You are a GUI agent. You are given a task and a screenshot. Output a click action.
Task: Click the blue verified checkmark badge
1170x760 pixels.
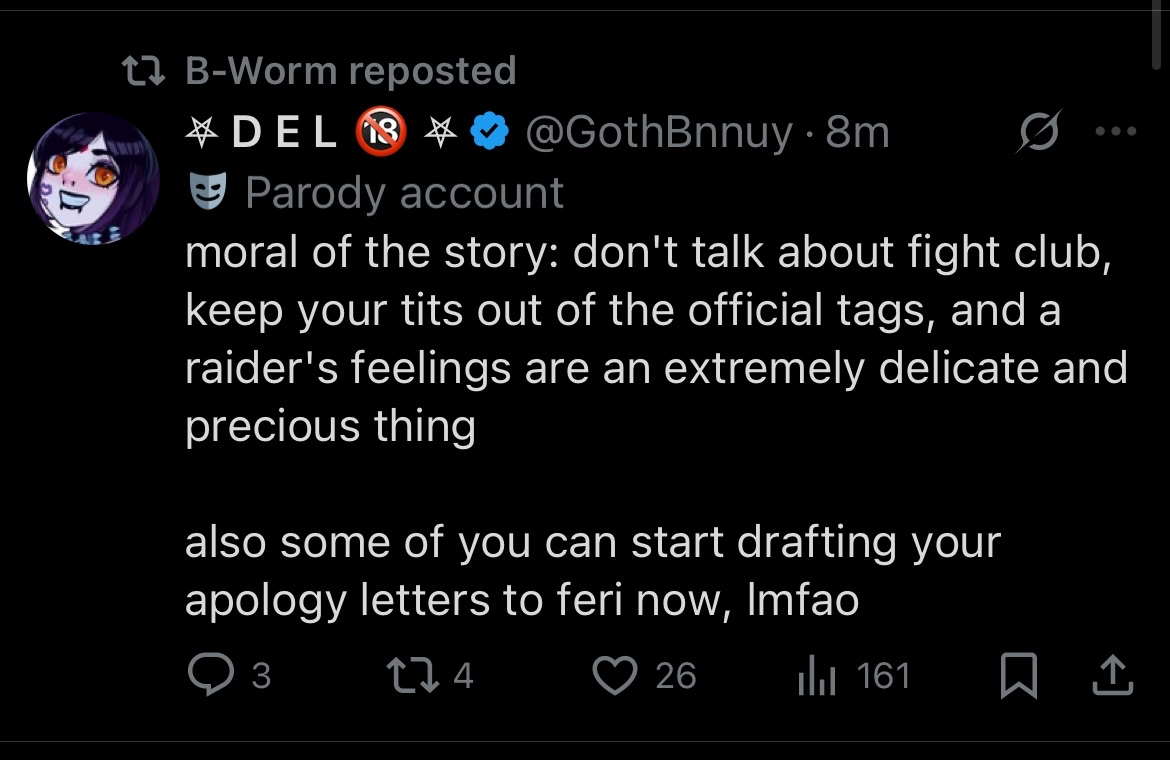pos(489,131)
